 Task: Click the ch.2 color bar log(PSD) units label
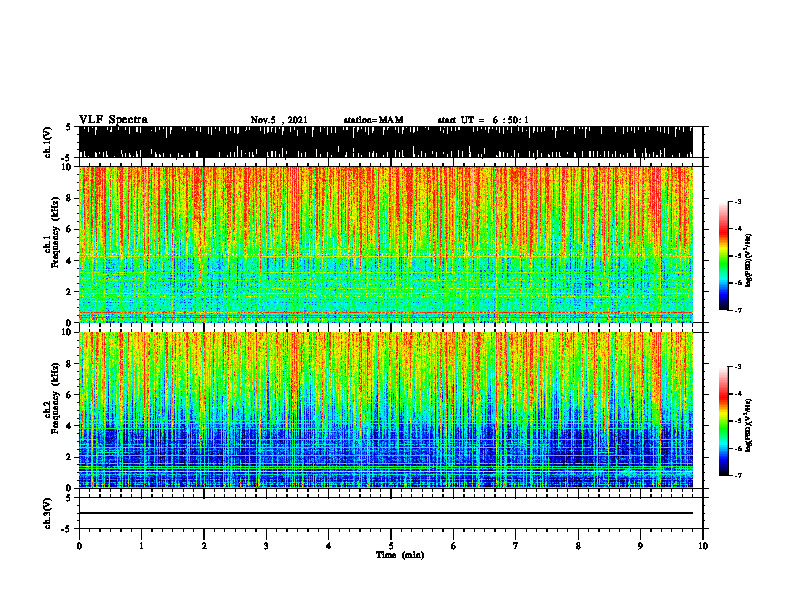[749, 425]
